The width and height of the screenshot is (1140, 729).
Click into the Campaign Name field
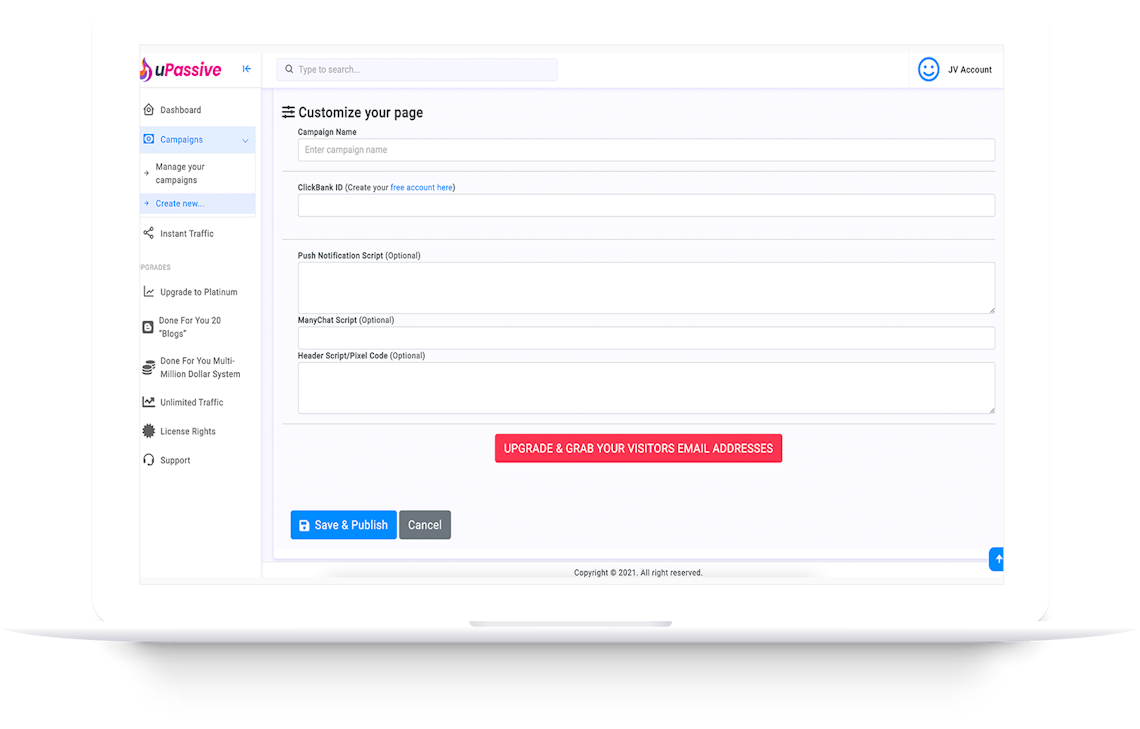pos(645,150)
